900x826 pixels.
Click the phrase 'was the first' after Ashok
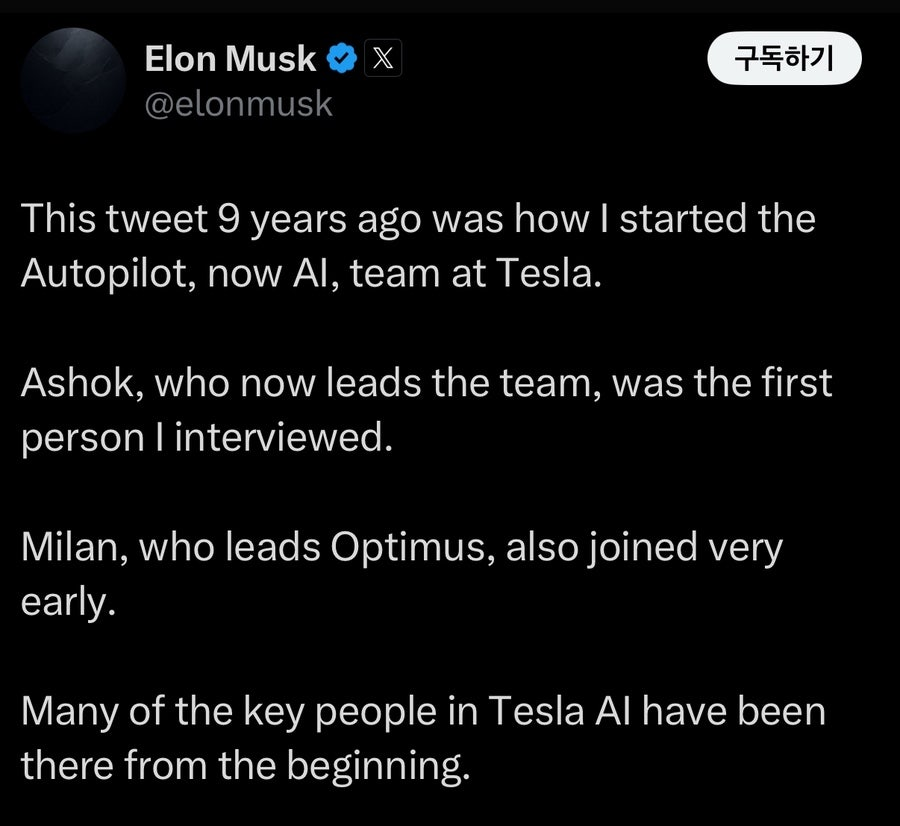(722, 382)
